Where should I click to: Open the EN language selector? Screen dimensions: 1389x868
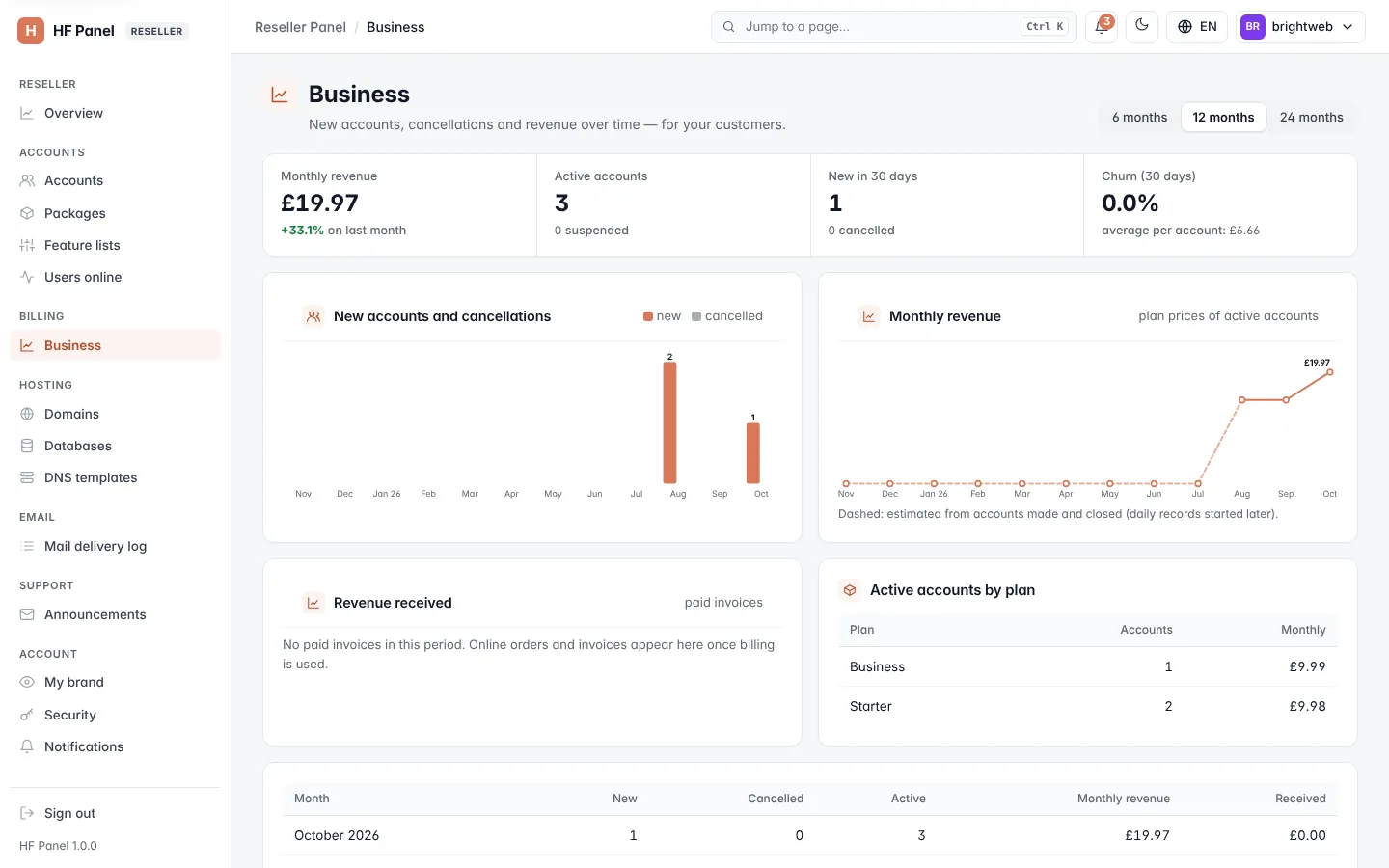pos(1197,27)
